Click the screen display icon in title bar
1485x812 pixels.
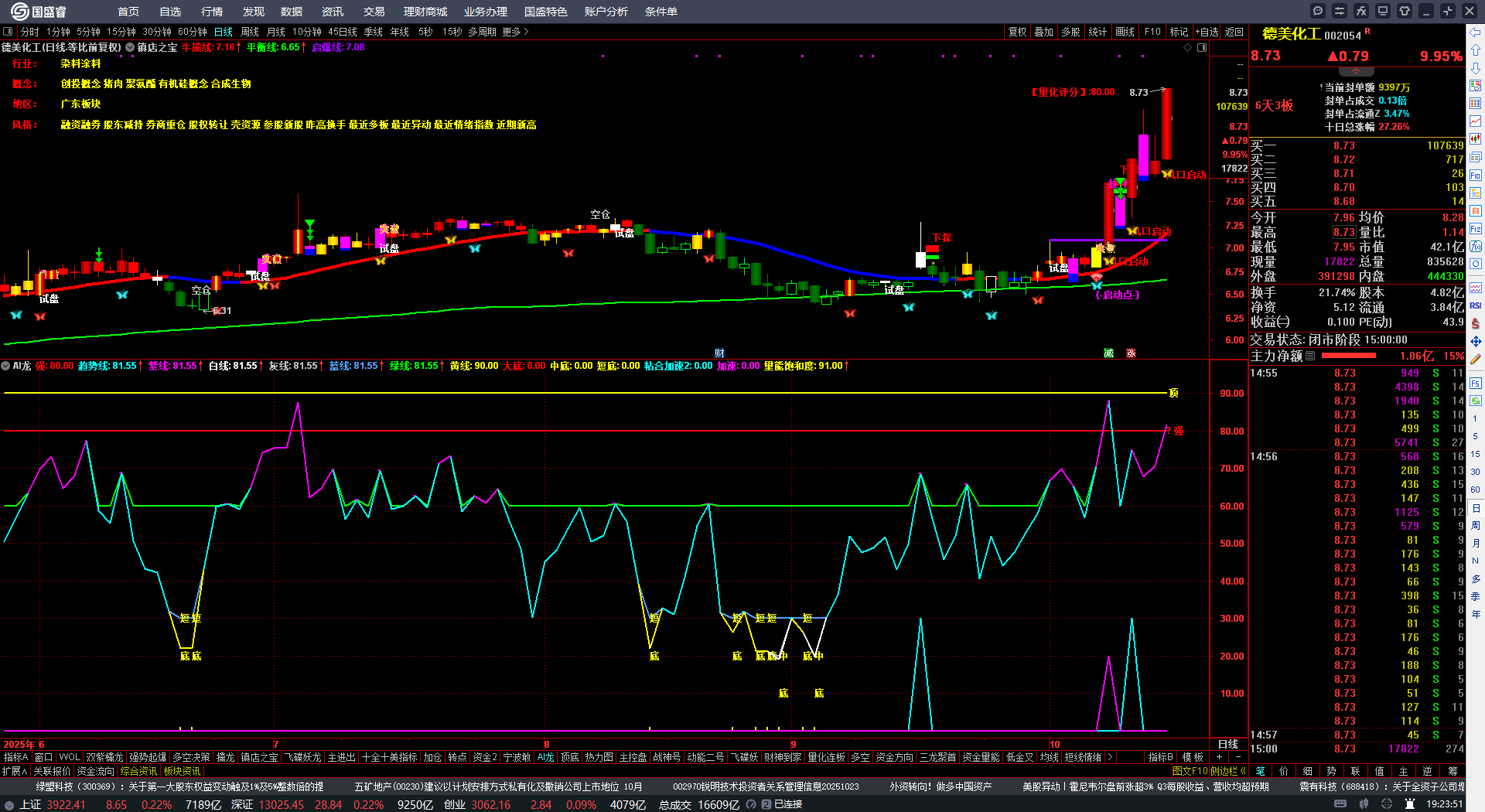(1383, 11)
